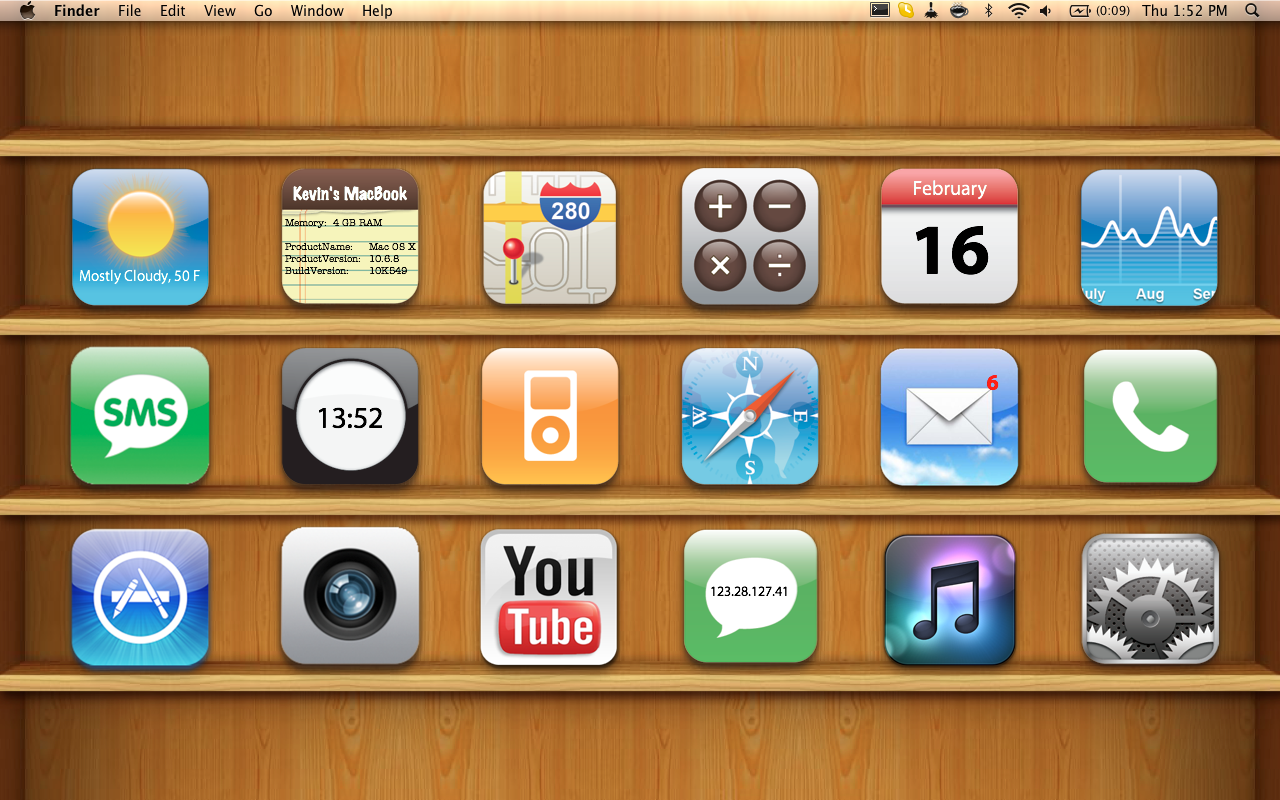Open the green SMS icon
The height and width of the screenshot is (800, 1280).
click(x=140, y=416)
